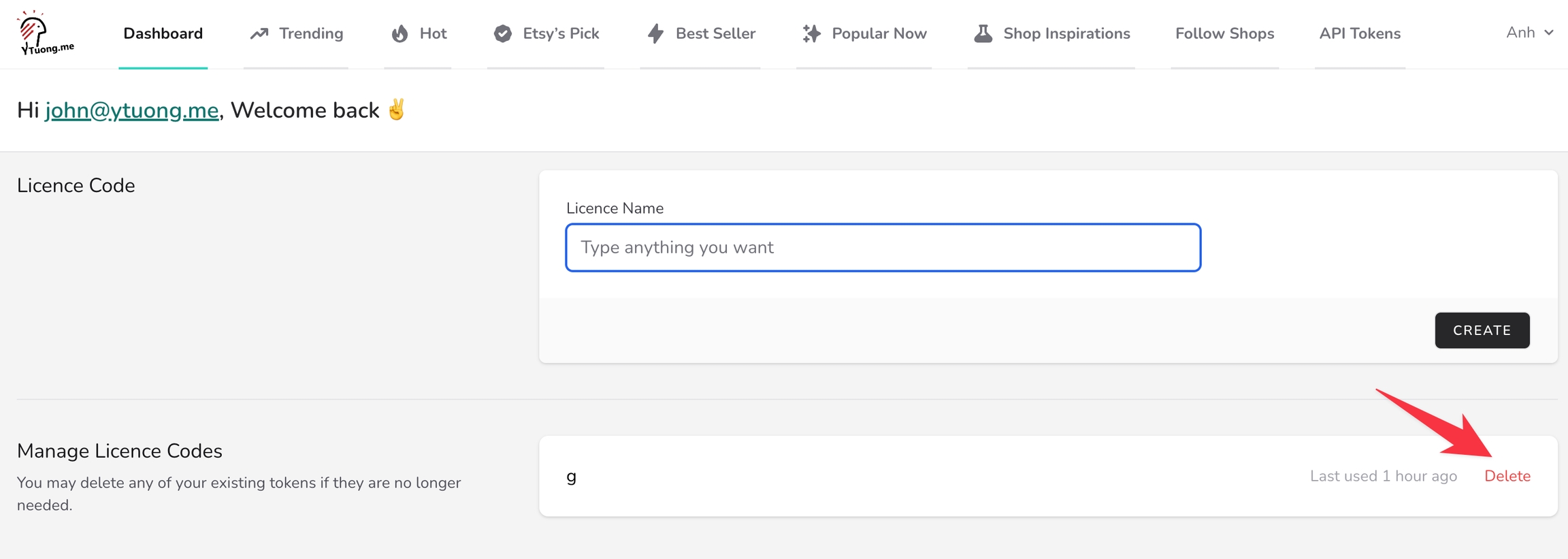Image resolution: width=1568 pixels, height=559 pixels.
Task: Delete the licence code named g
Action: [1507, 476]
